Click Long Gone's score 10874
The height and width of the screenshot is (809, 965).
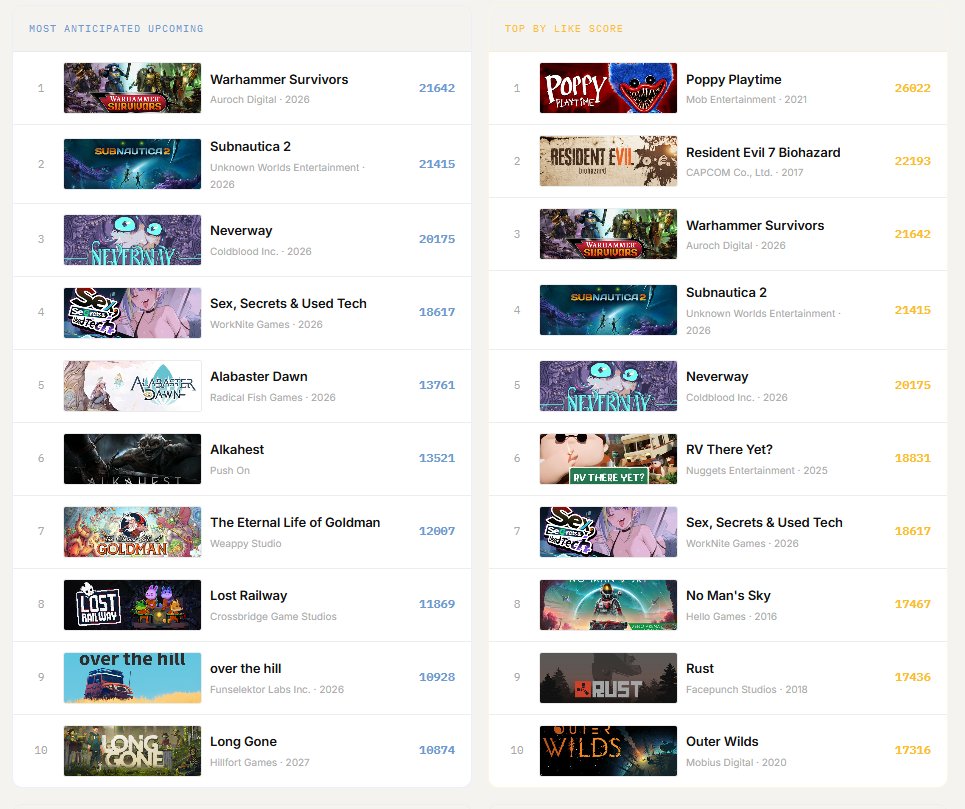point(436,750)
